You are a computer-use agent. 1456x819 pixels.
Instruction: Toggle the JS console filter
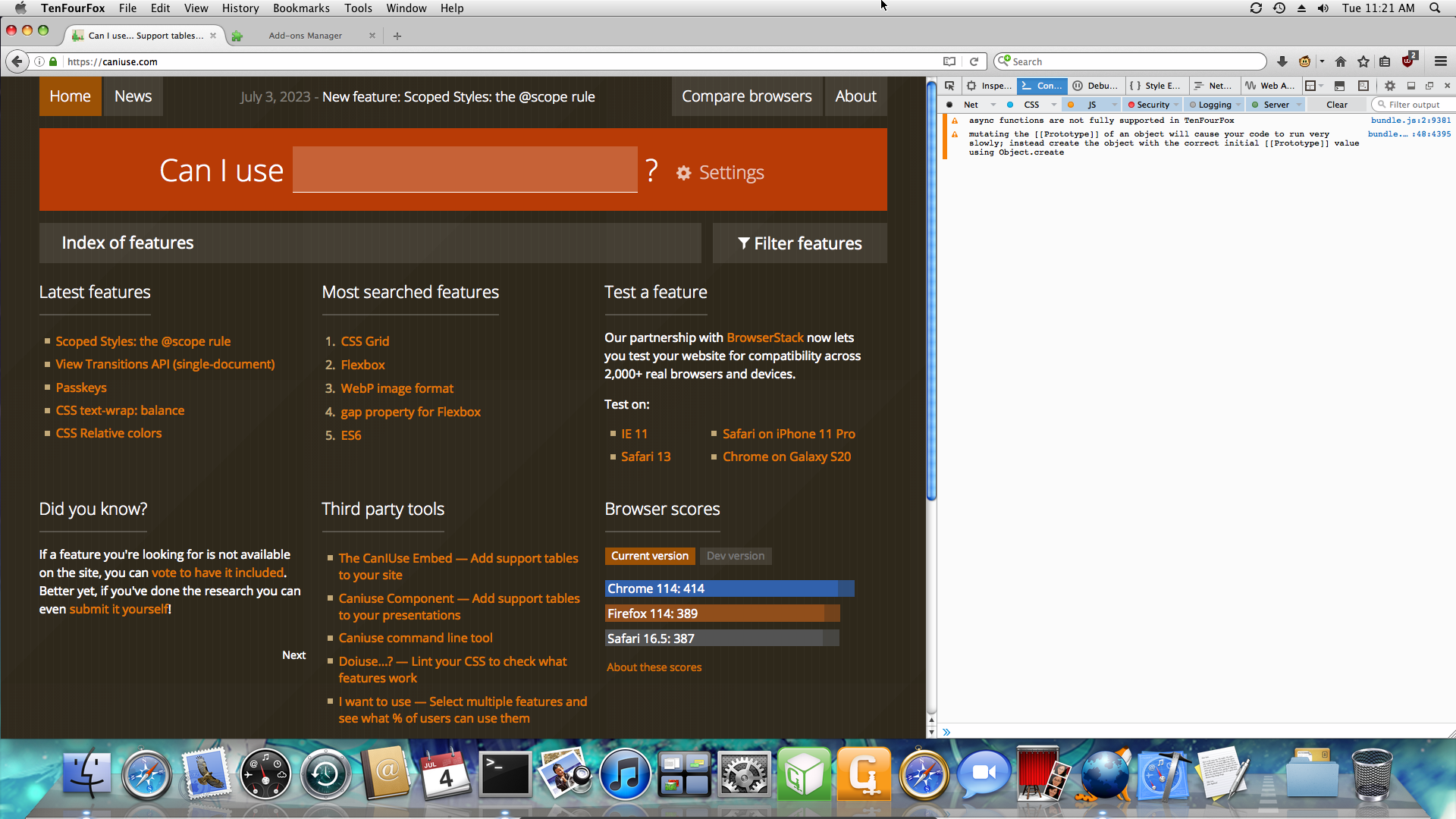point(1091,105)
